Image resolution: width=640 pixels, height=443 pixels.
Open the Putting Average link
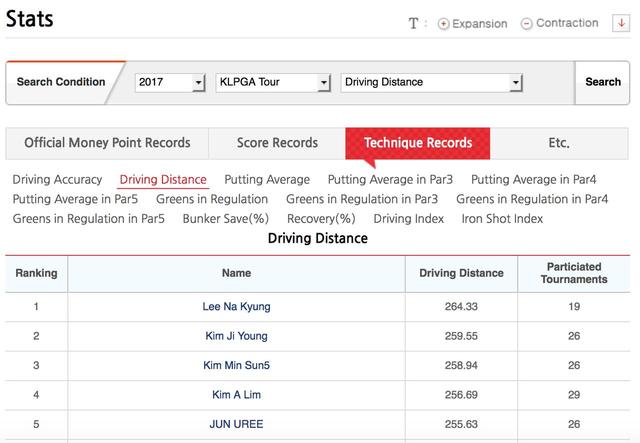[267, 180]
